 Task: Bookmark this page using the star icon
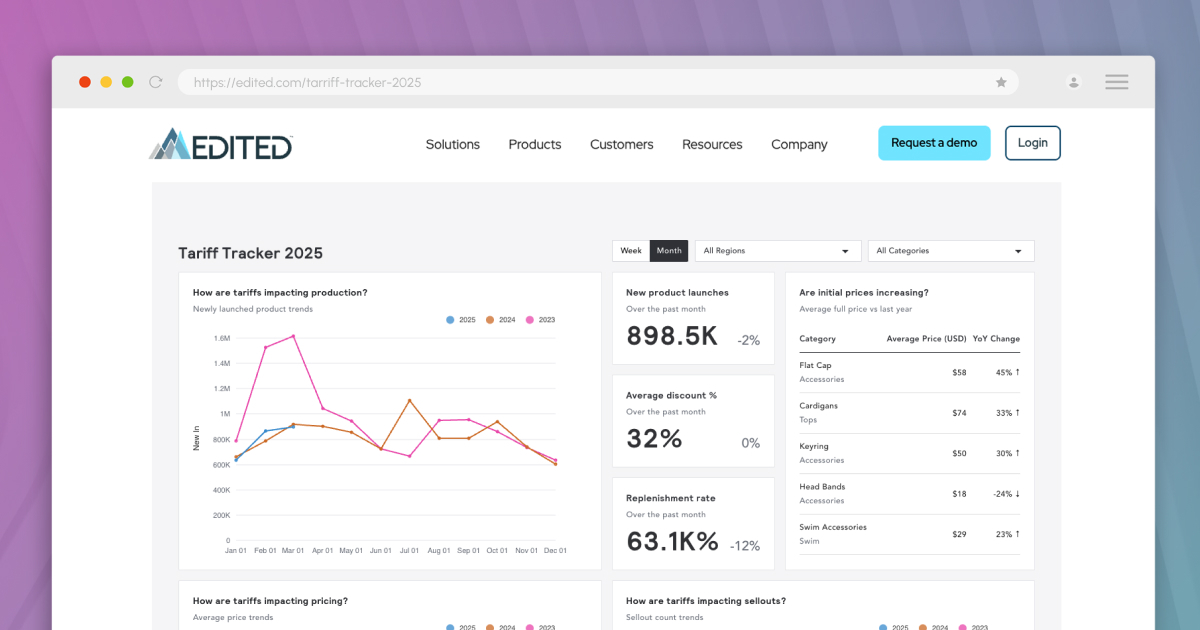pyautogui.click(x=1001, y=82)
